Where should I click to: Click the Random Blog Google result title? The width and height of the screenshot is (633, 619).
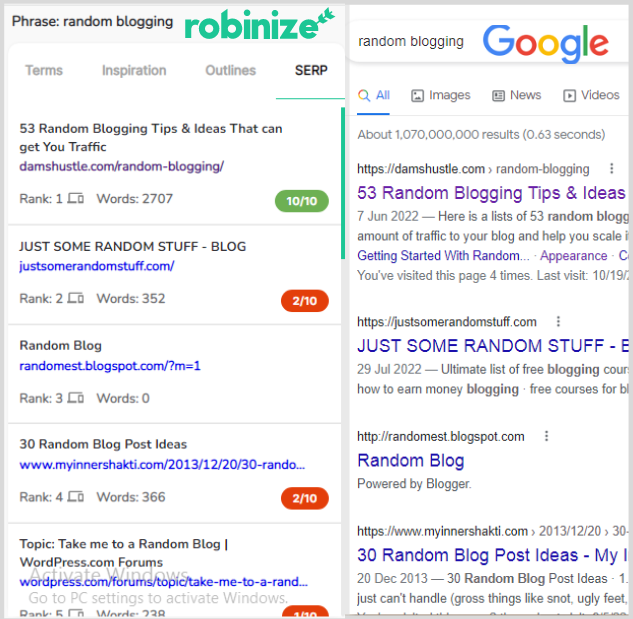(411, 461)
